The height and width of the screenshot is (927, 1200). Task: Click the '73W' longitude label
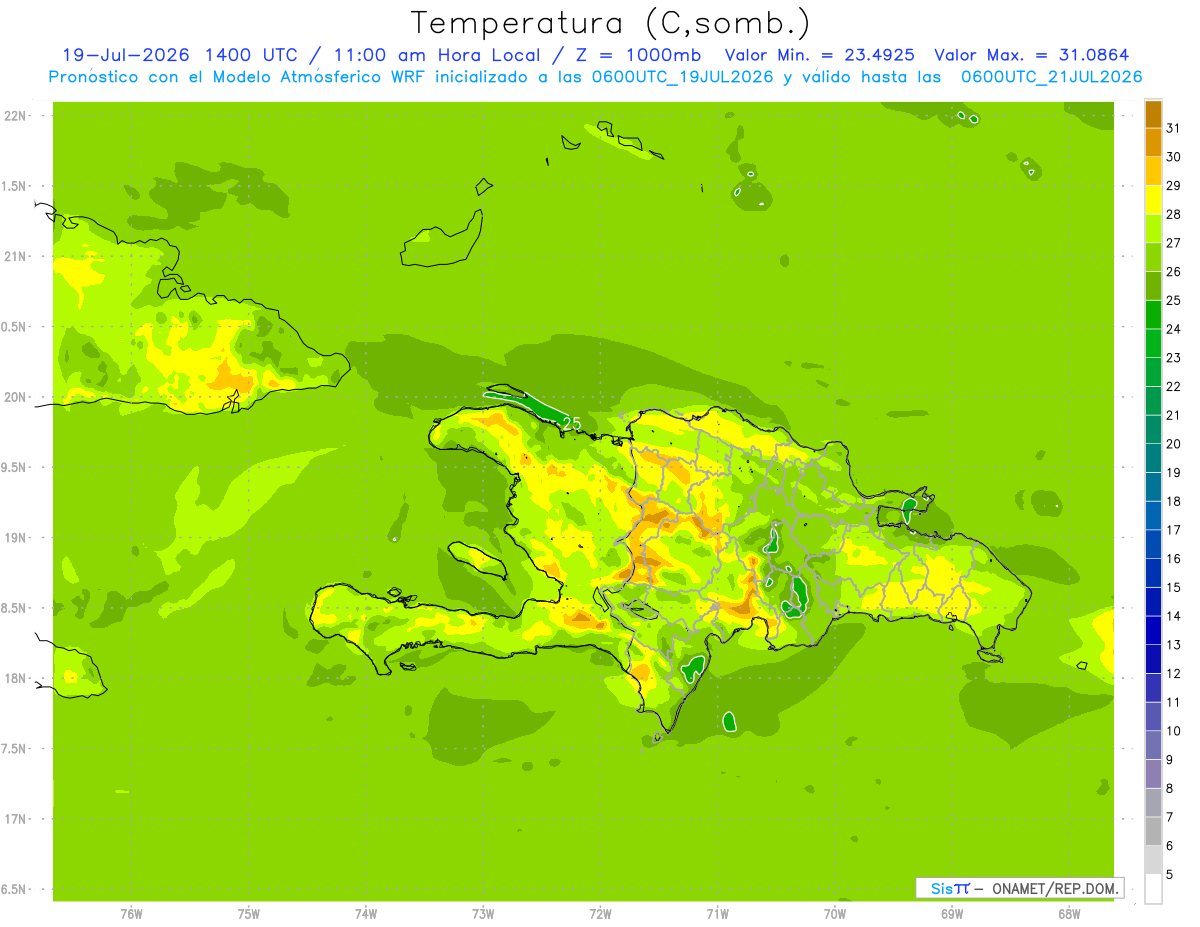tap(483, 914)
